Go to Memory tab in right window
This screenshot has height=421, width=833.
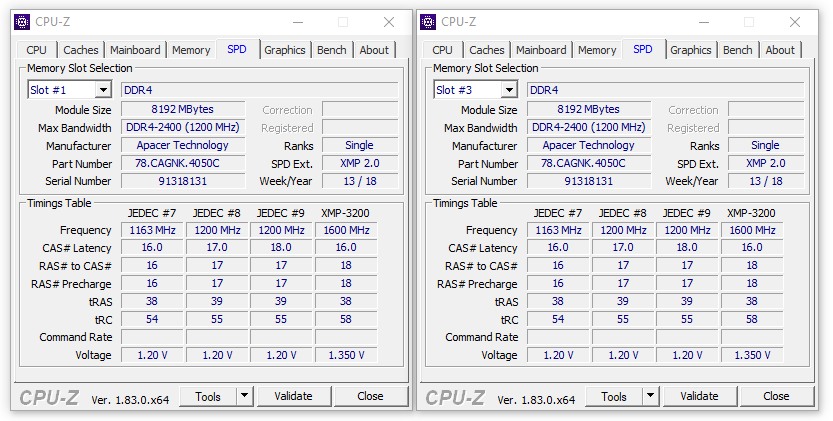coord(597,50)
